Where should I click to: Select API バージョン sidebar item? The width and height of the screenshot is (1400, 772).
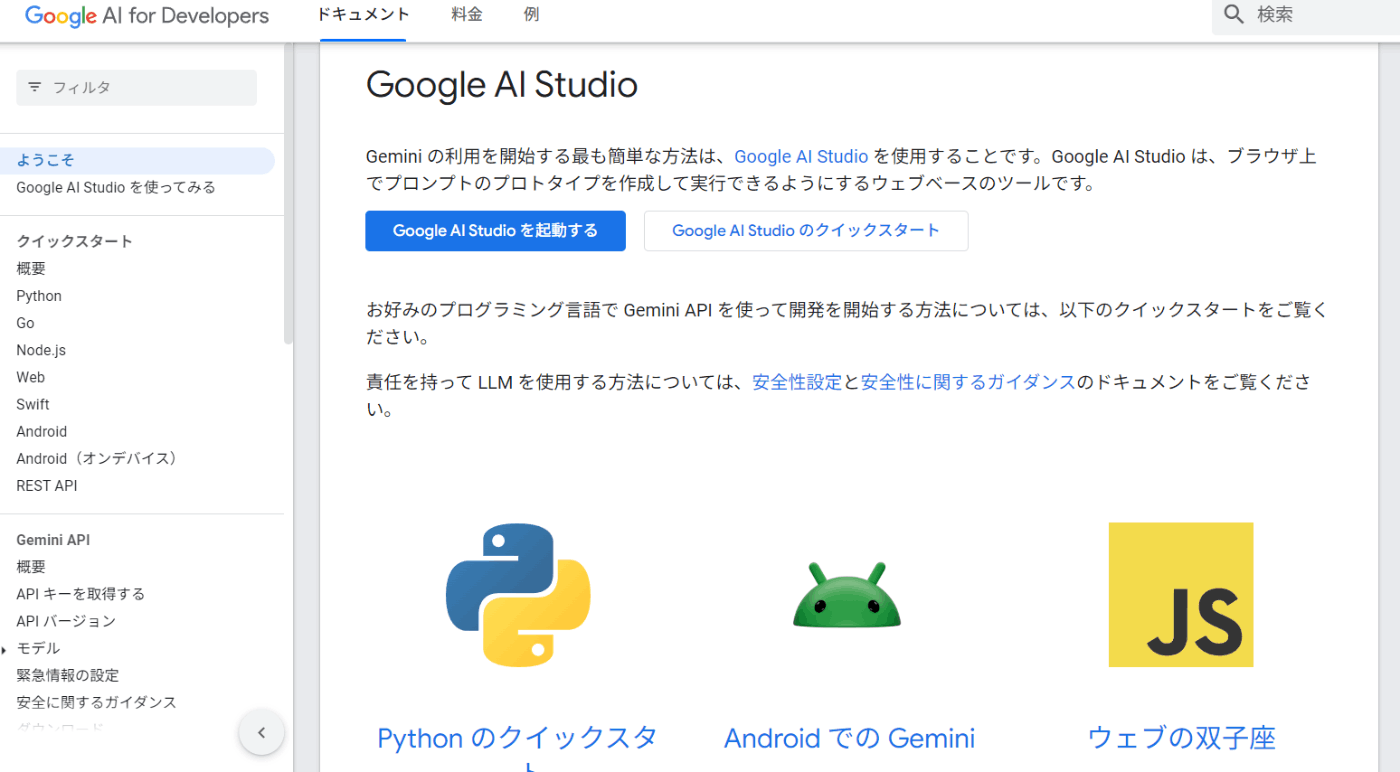tap(66, 621)
